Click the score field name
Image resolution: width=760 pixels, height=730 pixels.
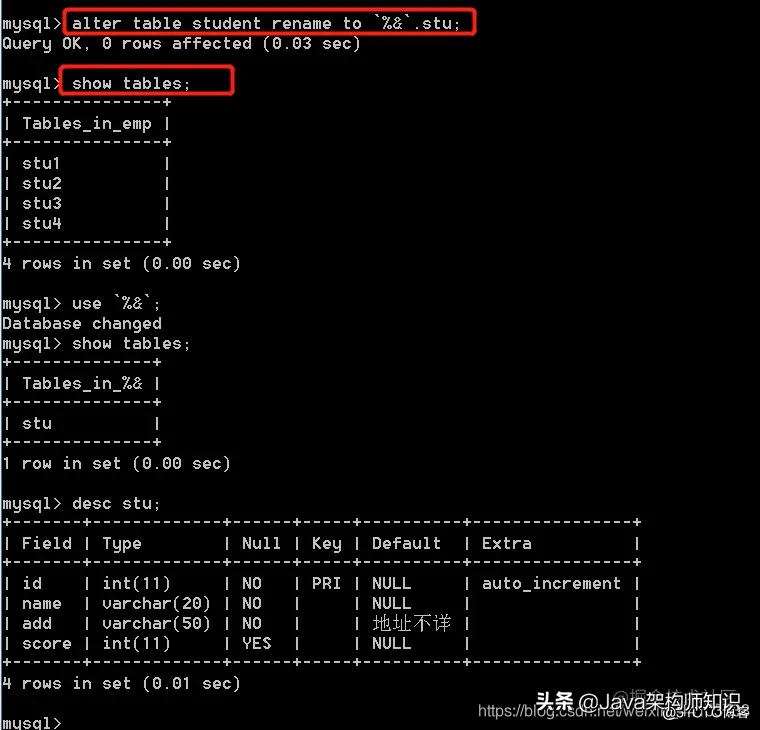(x=47, y=643)
